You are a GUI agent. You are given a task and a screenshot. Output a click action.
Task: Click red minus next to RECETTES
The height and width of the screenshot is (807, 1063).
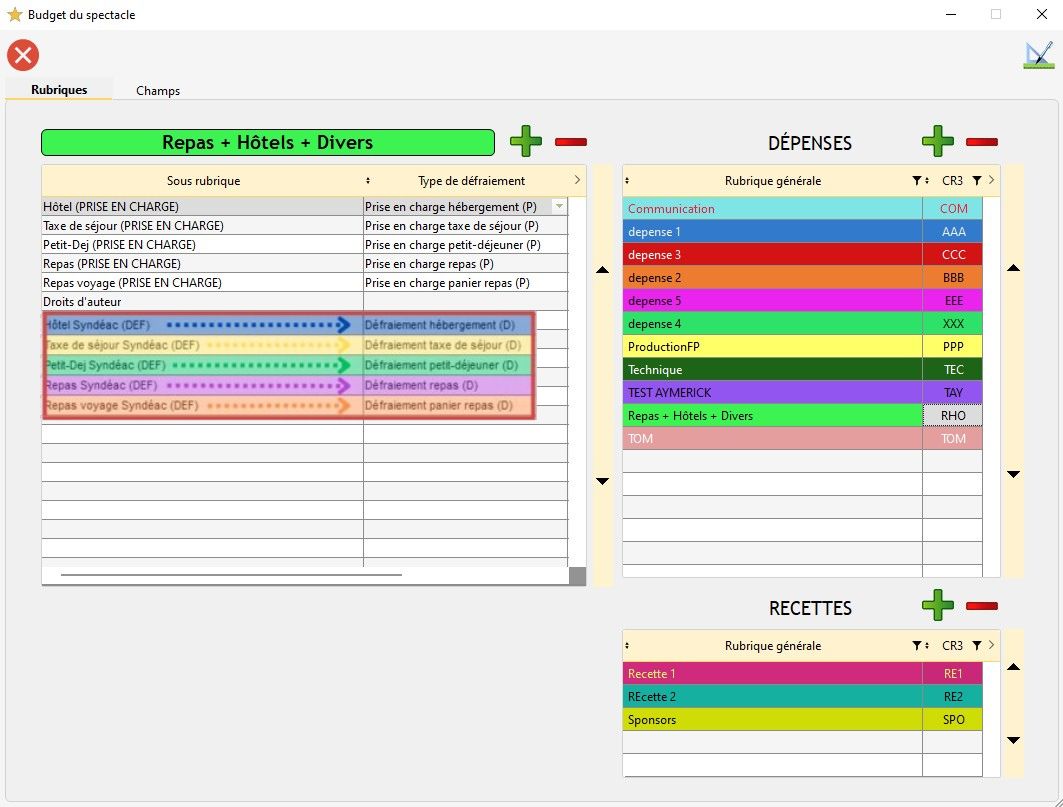pyautogui.click(x=982, y=605)
